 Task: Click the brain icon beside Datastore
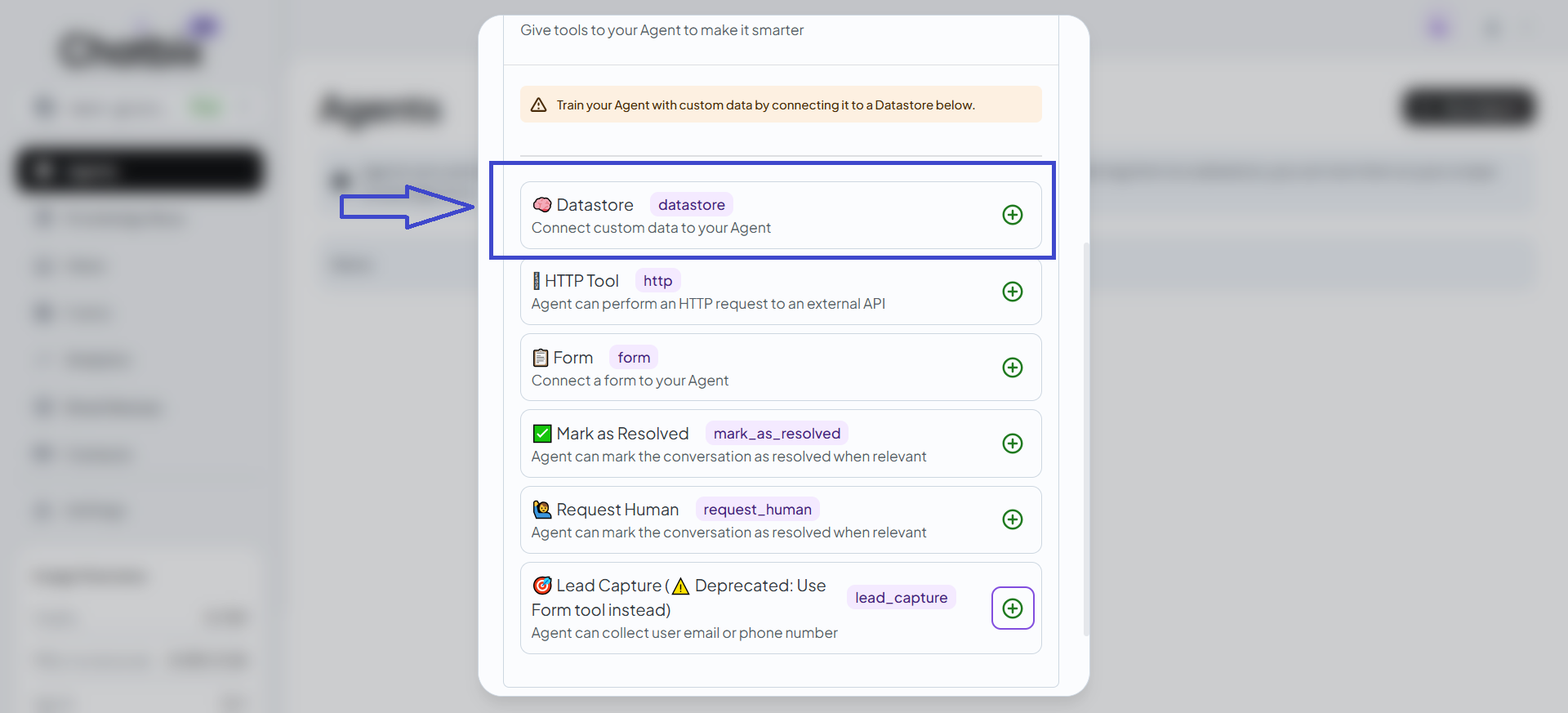542,204
